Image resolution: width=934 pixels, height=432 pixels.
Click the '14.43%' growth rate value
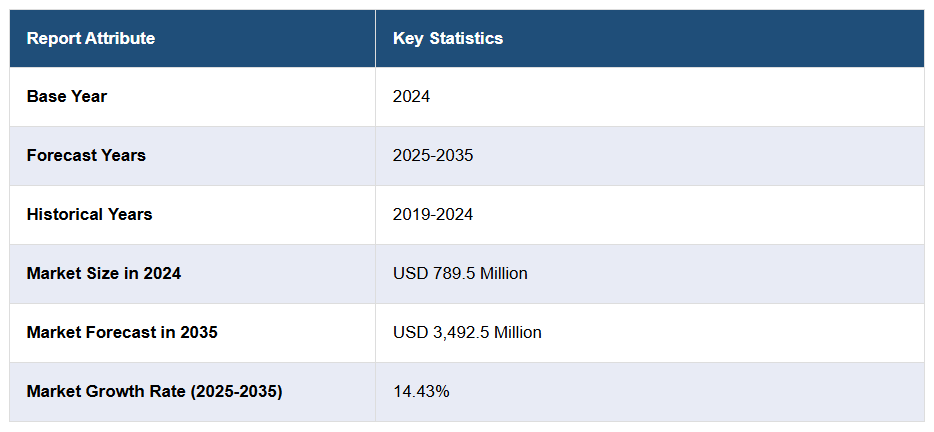point(421,391)
